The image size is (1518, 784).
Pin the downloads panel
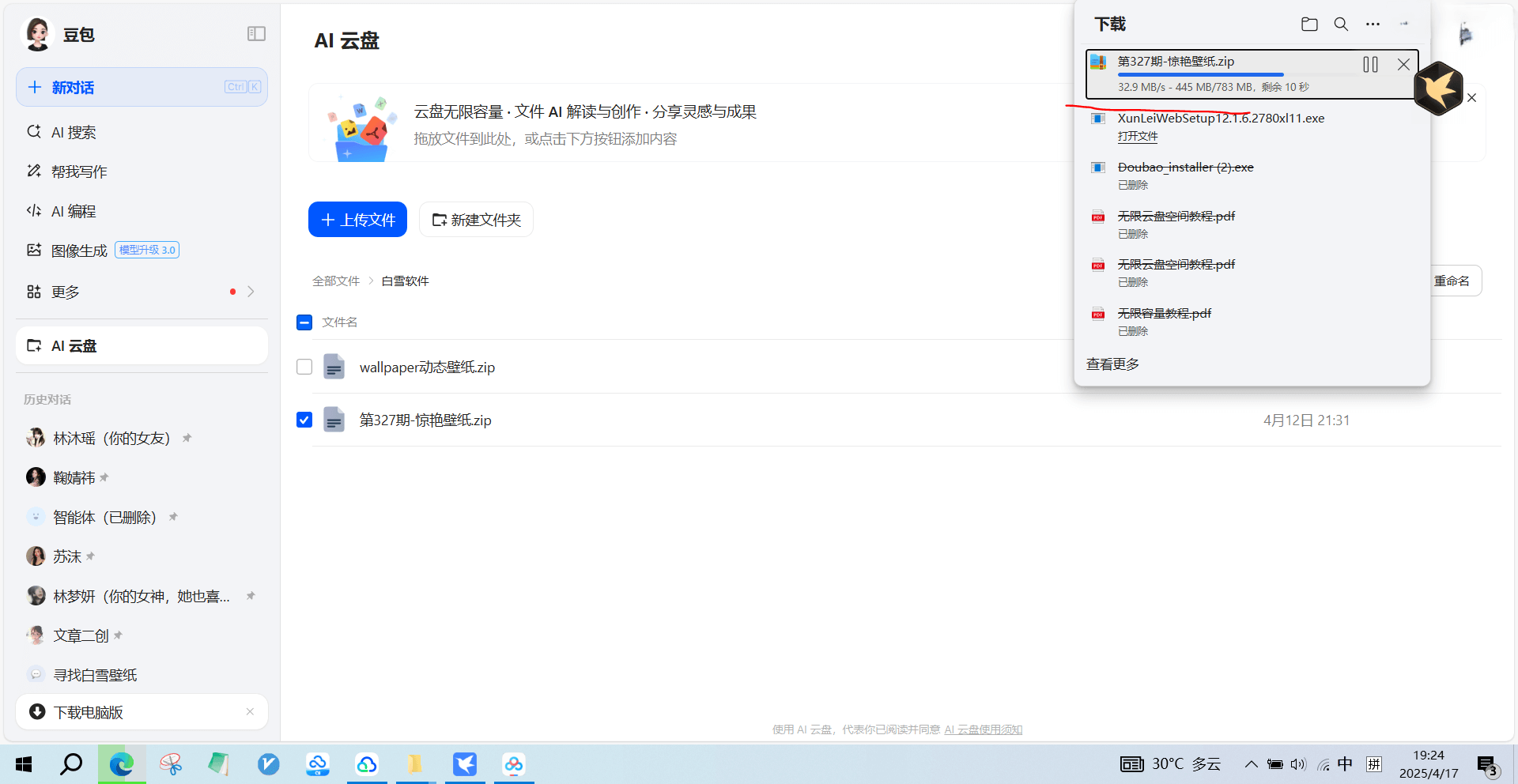[1404, 24]
